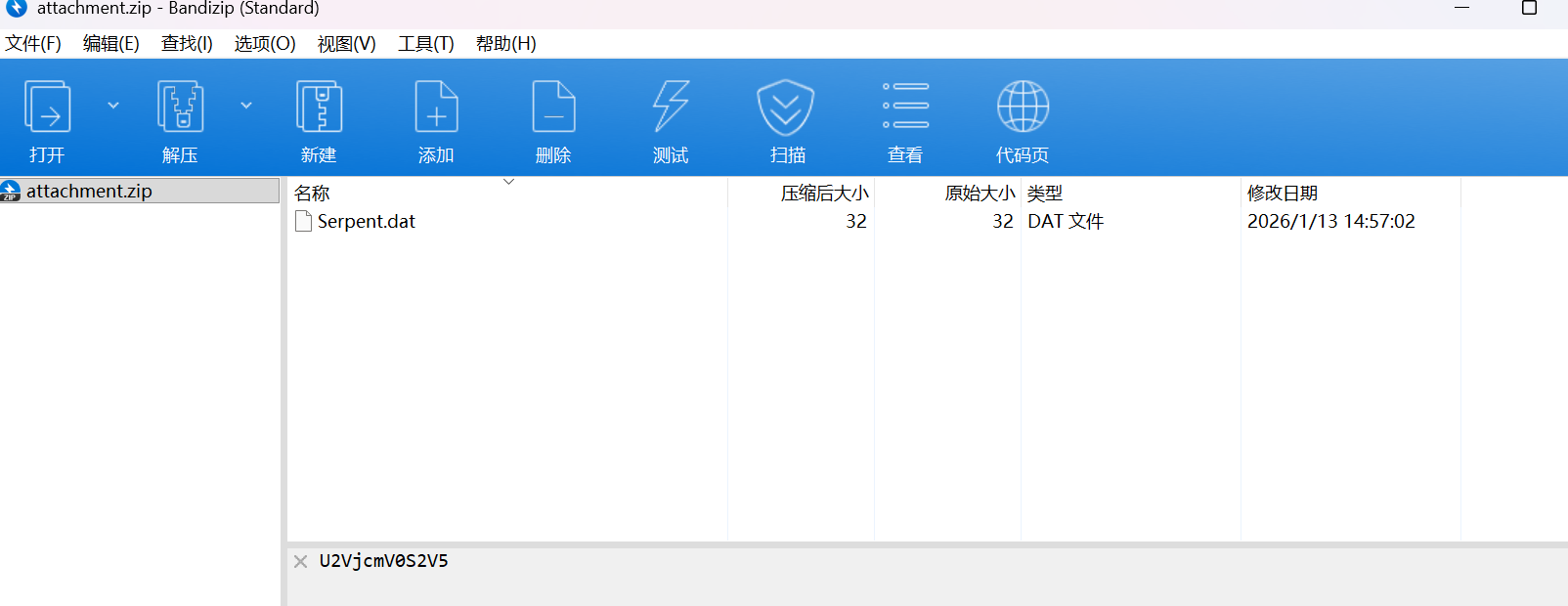1568x606 pixels.
Task: Expand the dropdown arrow beside Open (打开)
Action: pos(113,106)
